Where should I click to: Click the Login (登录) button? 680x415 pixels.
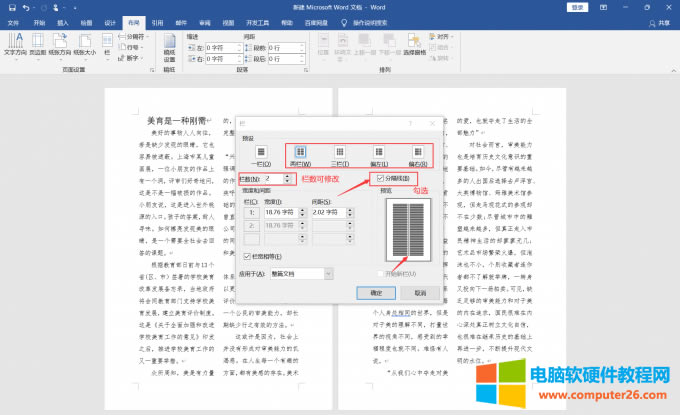point(577,7)
